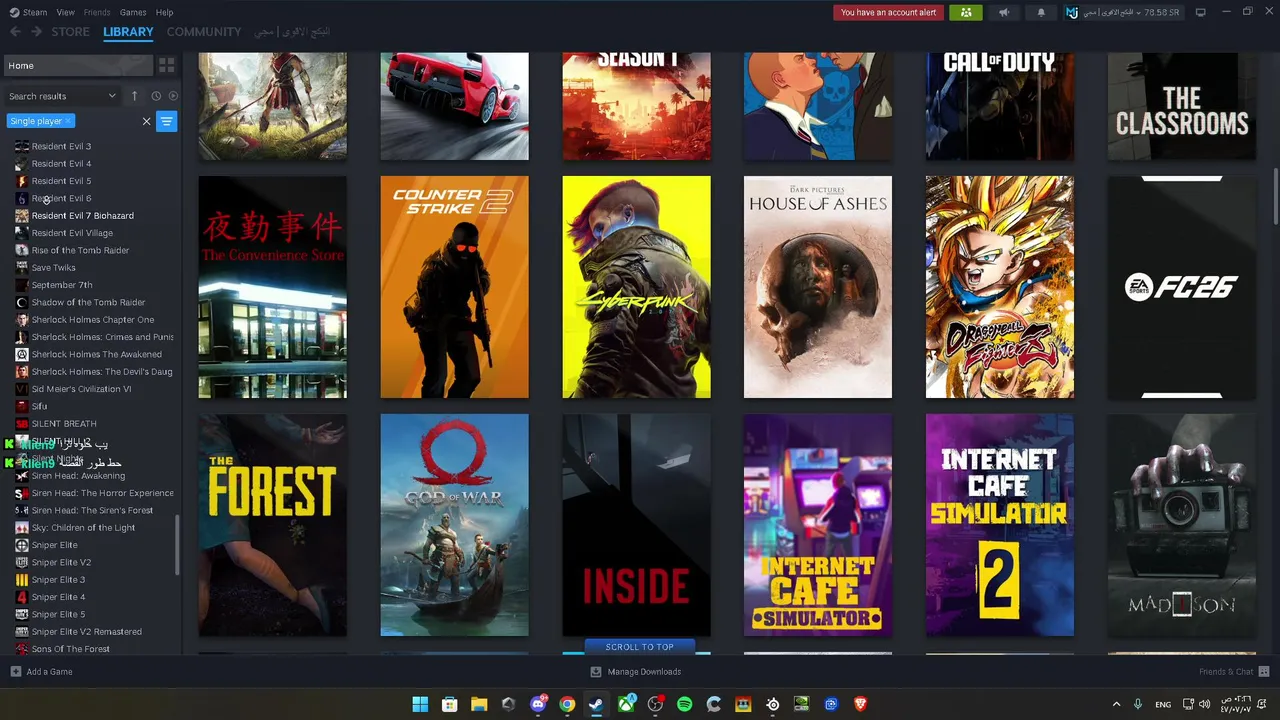Select Rise of the Tomb Raider
The width and height of the screenshot is (1280, 720).
(80, 250)
